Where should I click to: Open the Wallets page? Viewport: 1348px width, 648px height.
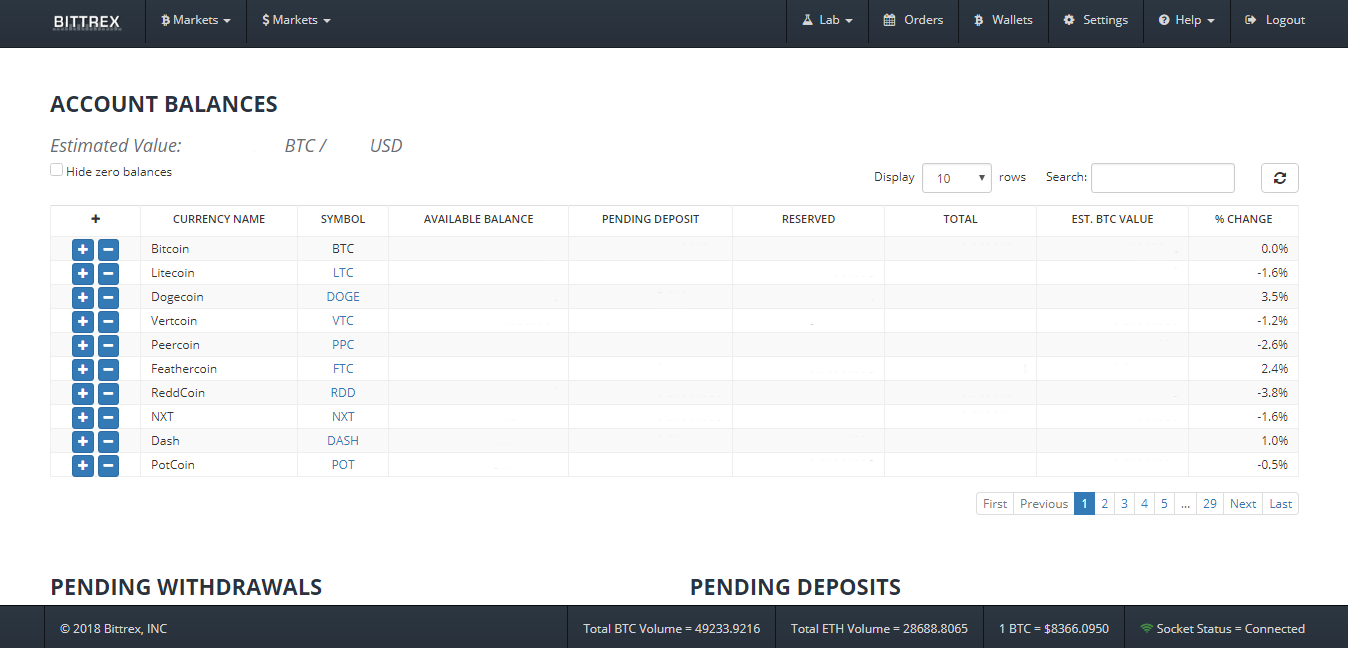point(1004,20)
